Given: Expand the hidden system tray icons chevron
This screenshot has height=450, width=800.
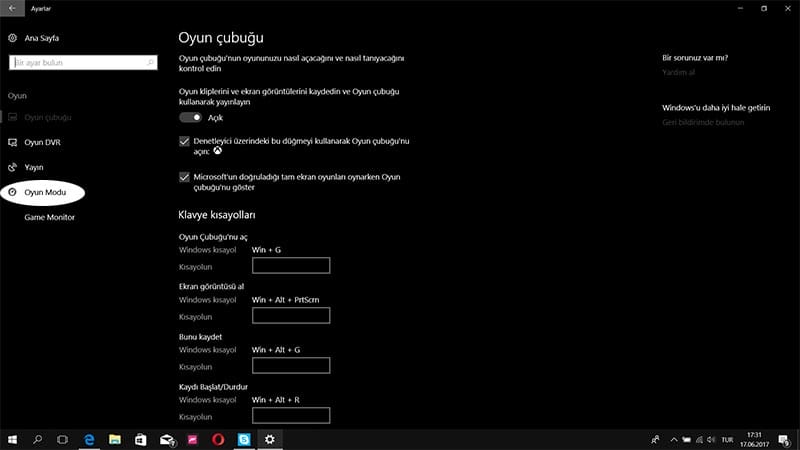Looking at the screenshot, I should pyautogui.click(x=672, y=439).
